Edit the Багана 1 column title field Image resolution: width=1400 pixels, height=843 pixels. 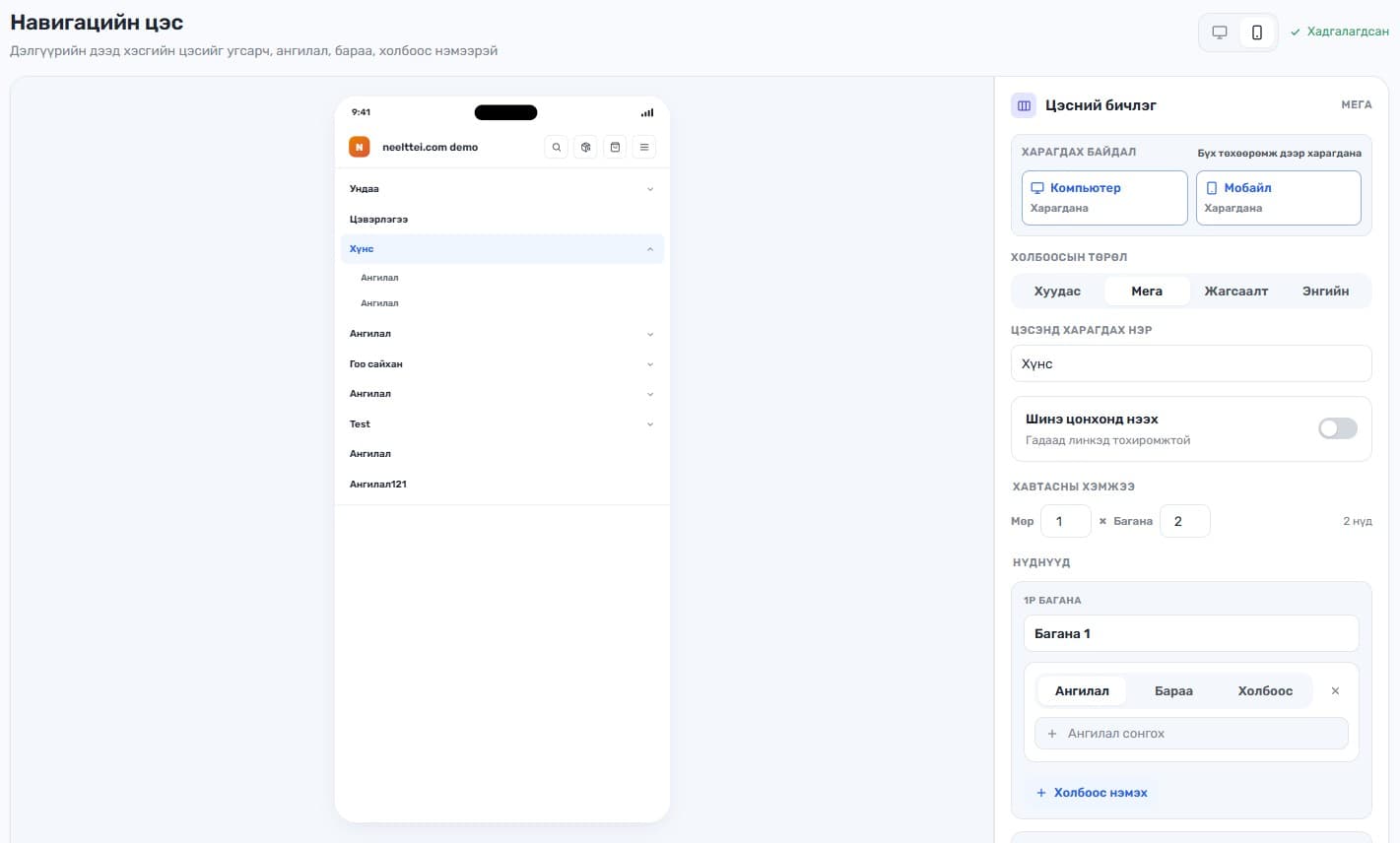[x=1191, y=633]
